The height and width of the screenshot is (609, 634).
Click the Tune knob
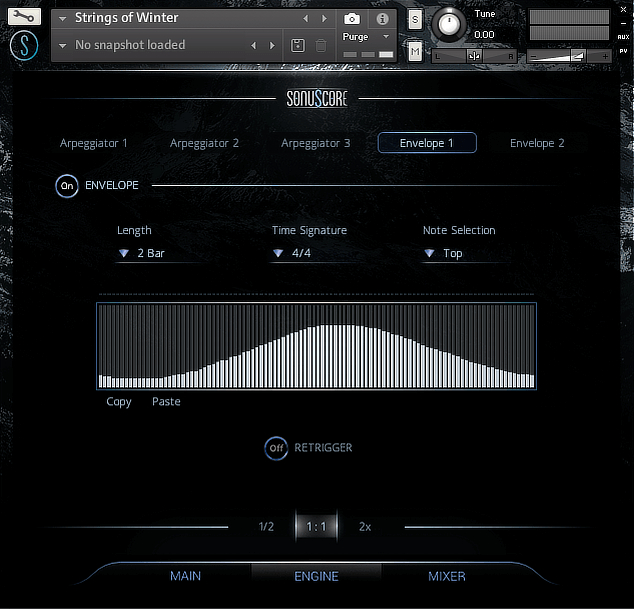click(449, 24)
